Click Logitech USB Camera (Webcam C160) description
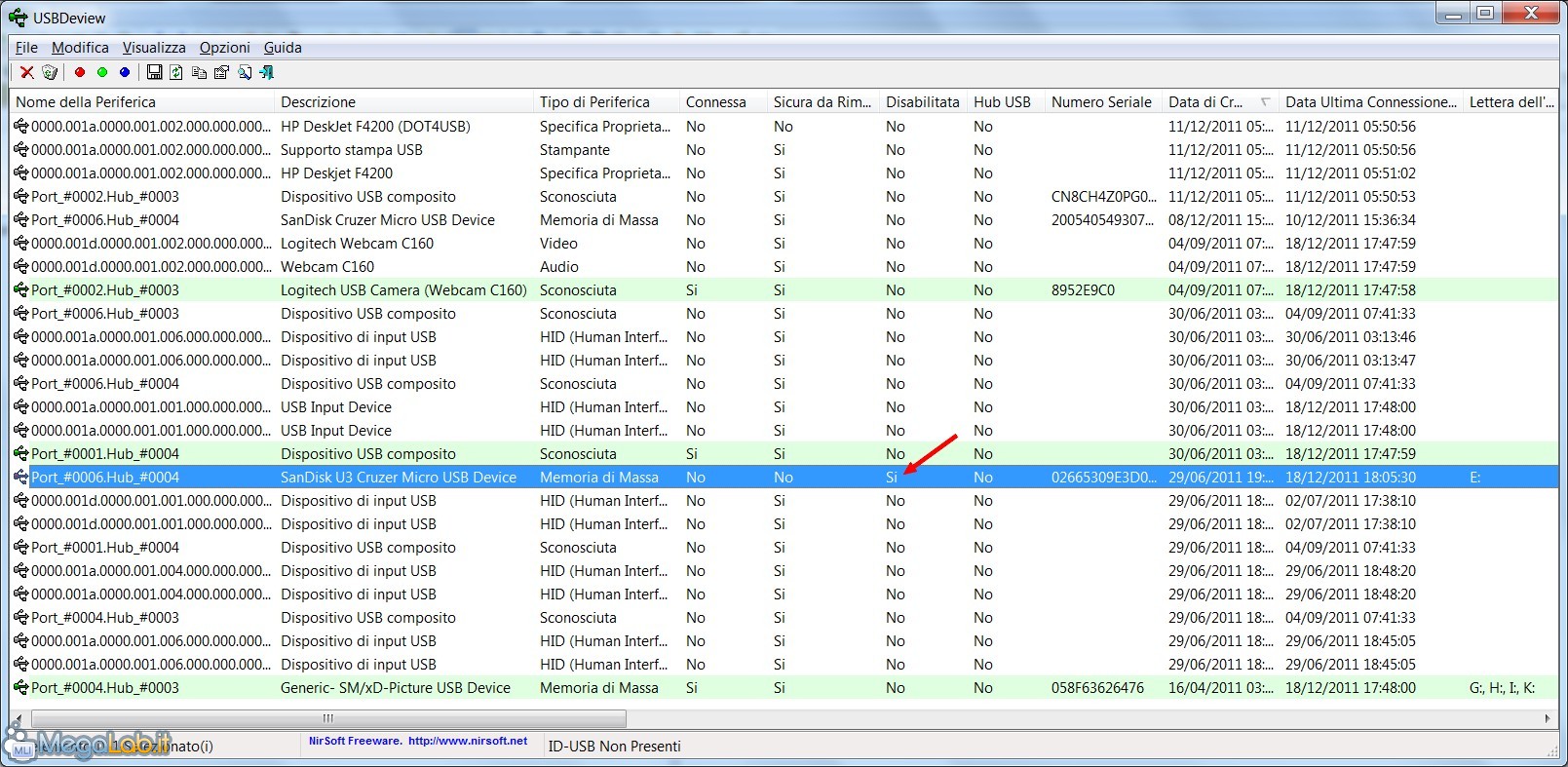Viewport: 1568px width, 767px height. click(403, 289)
